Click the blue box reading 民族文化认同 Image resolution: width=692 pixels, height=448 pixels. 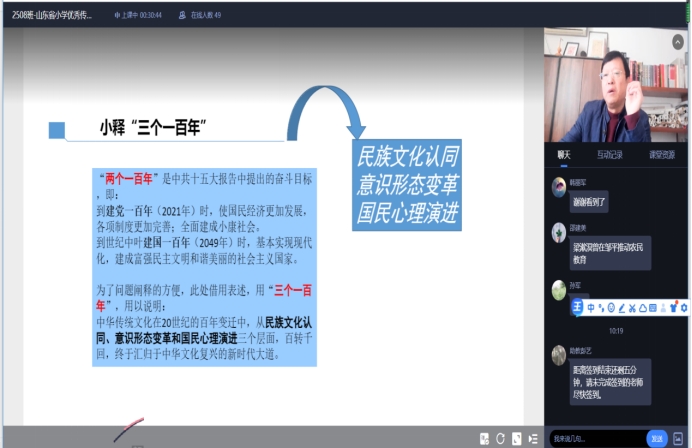coord(407,185)
